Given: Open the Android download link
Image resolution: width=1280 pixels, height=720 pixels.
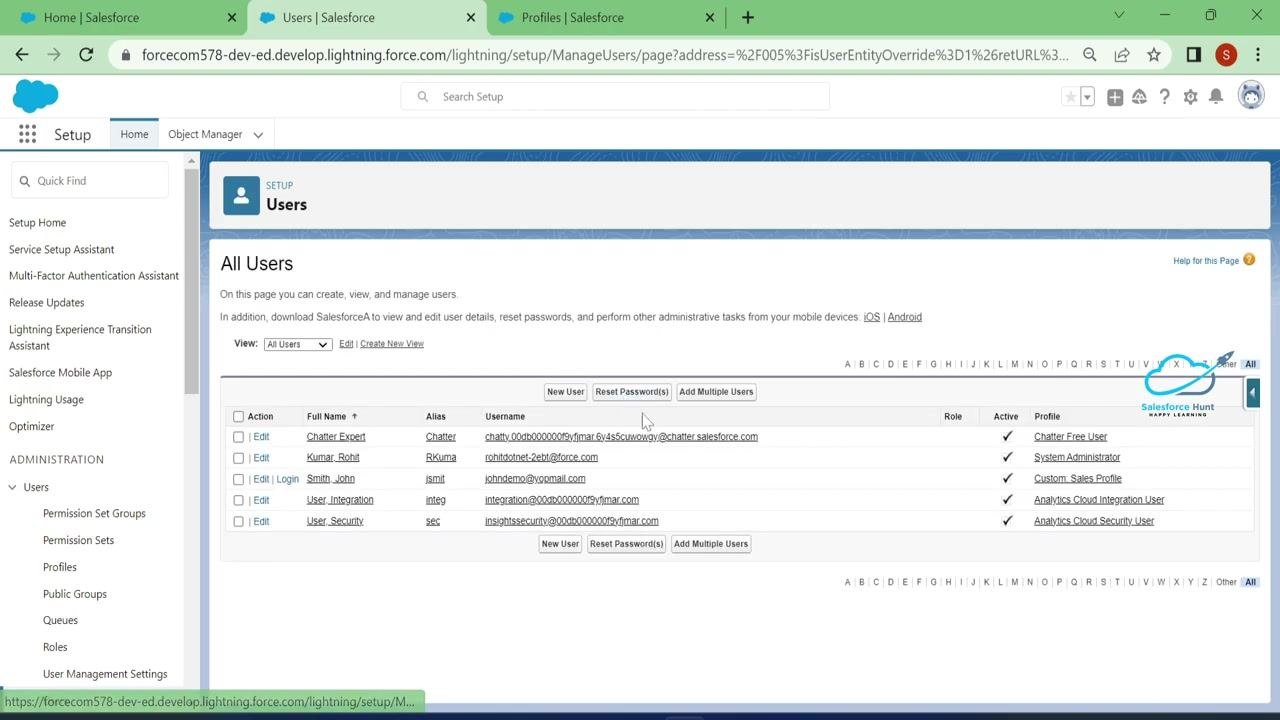Looking at the screenshot, I should (x=905, y=317).
